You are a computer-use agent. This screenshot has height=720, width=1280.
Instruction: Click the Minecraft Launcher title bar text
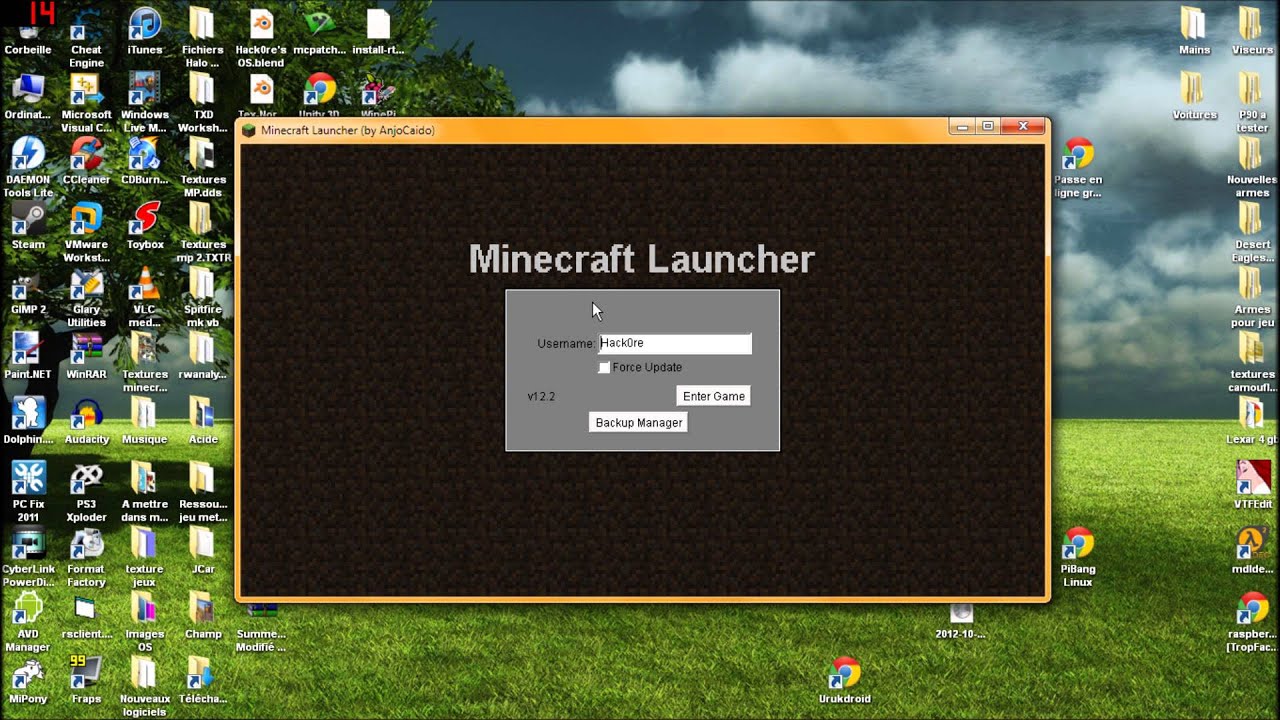click(x=348, y=130)
